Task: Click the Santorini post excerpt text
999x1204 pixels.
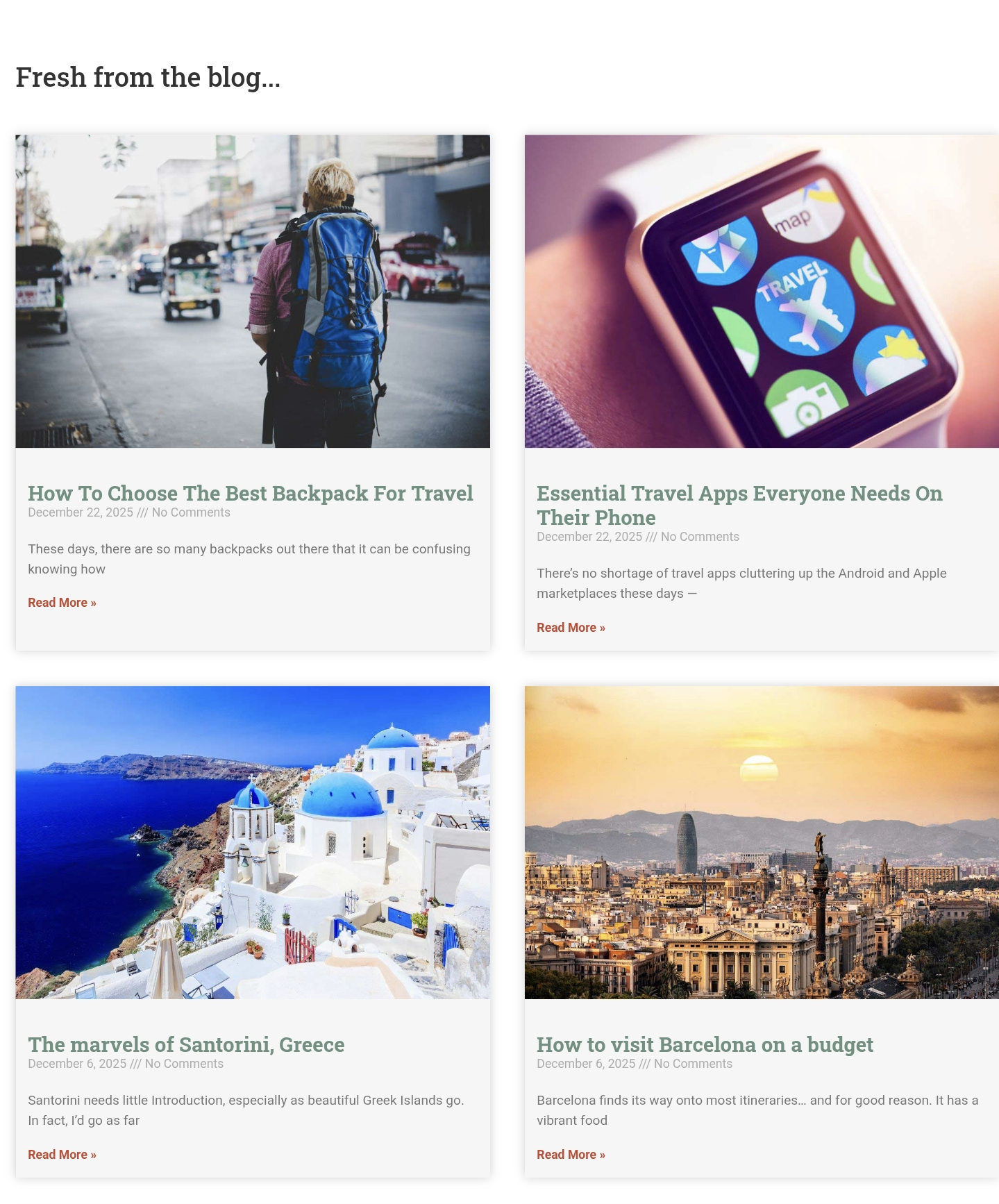Action: [246, 1110]
